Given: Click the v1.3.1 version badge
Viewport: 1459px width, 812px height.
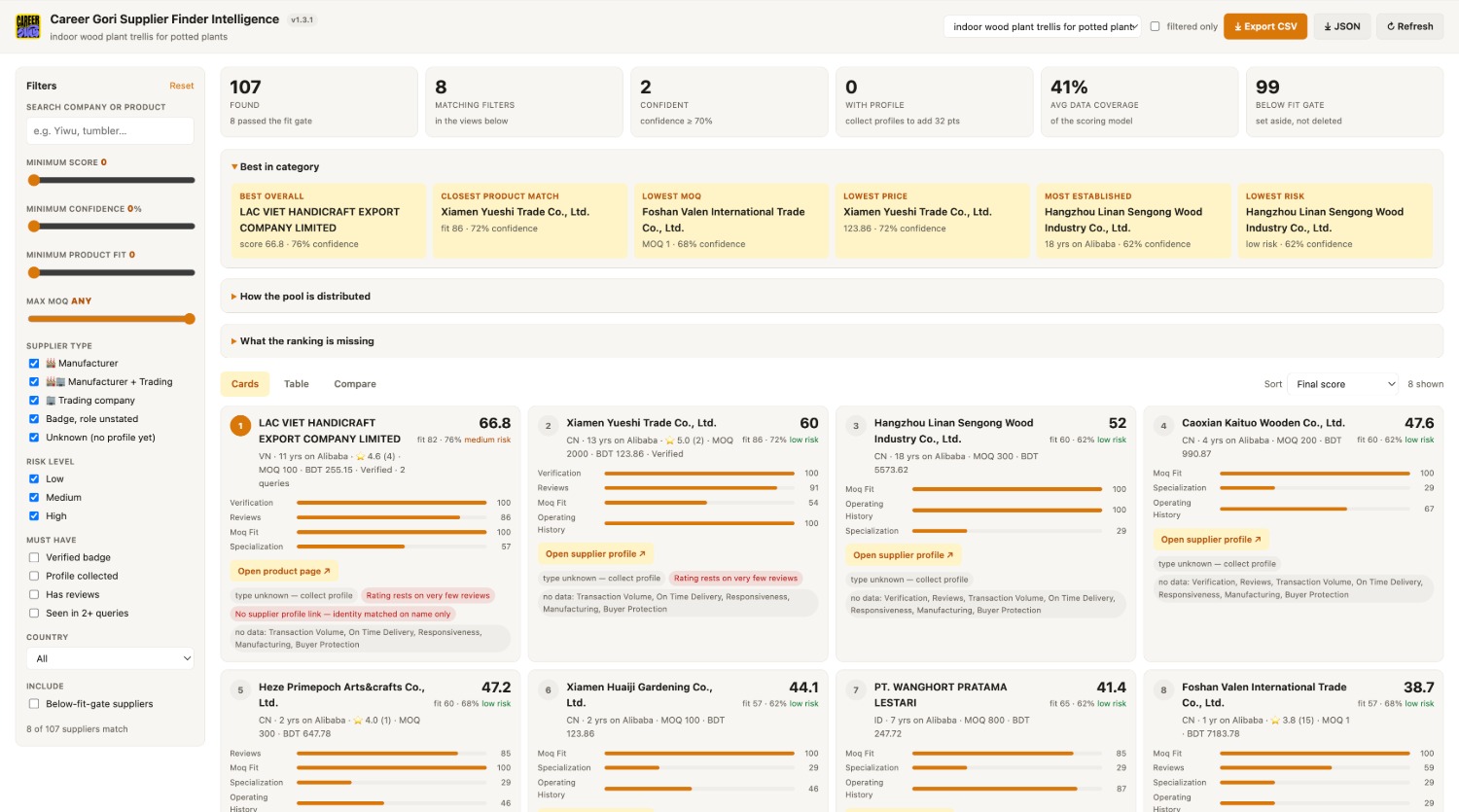Looking at the screenshot, I should [x=302, y=19].
